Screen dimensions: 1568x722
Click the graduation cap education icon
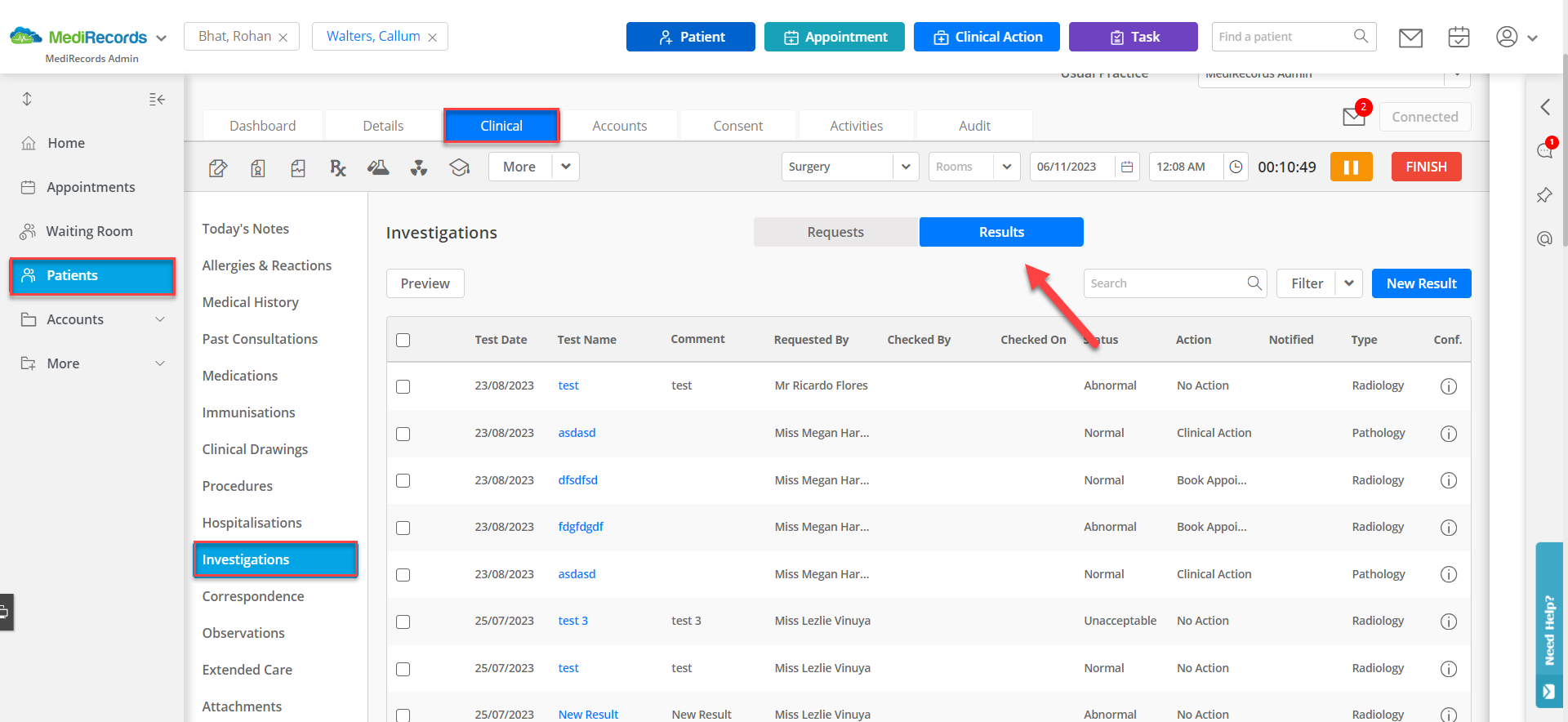tap(460, 167)
